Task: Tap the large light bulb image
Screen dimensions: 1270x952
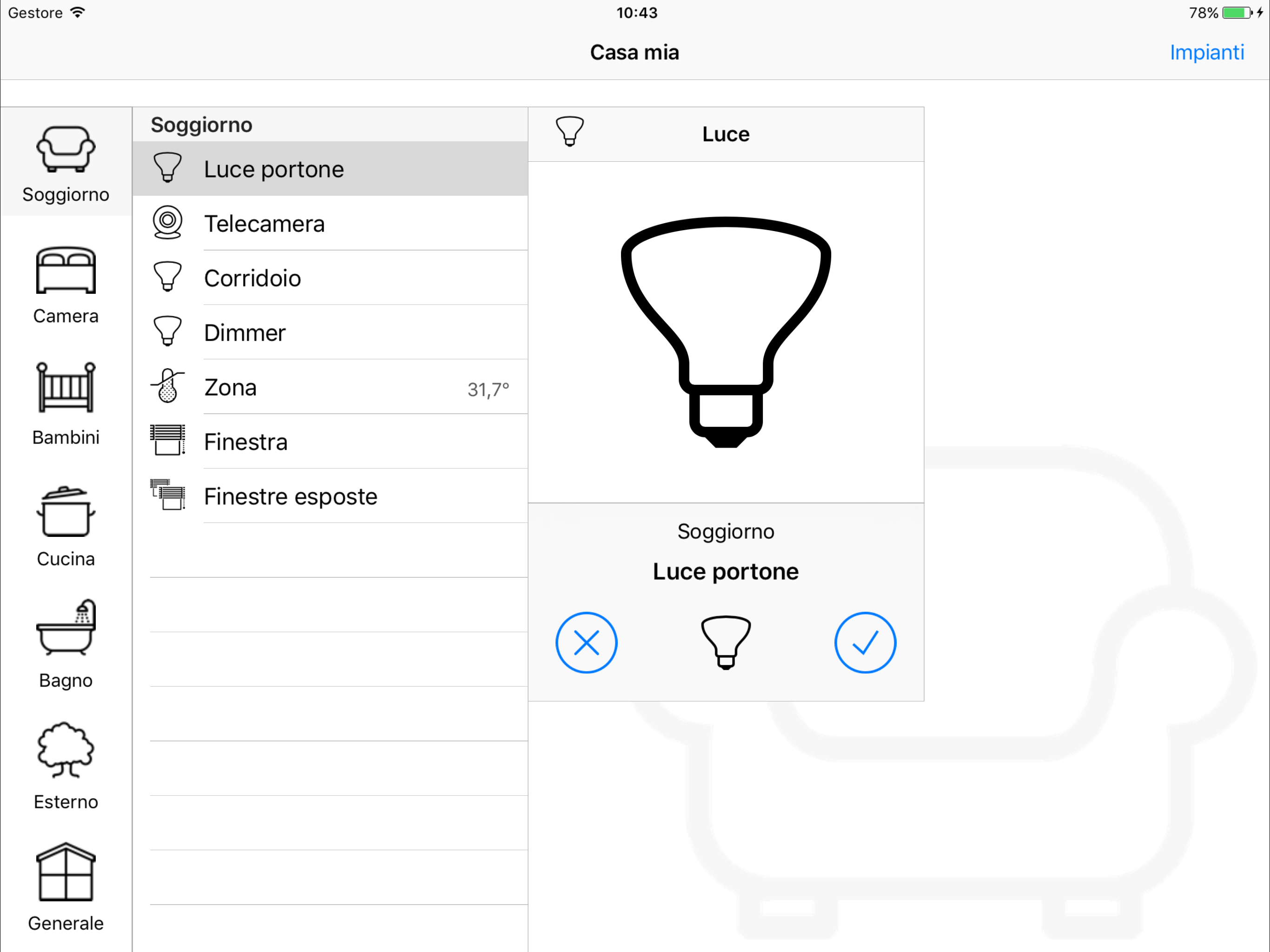Action: [726, 331]
